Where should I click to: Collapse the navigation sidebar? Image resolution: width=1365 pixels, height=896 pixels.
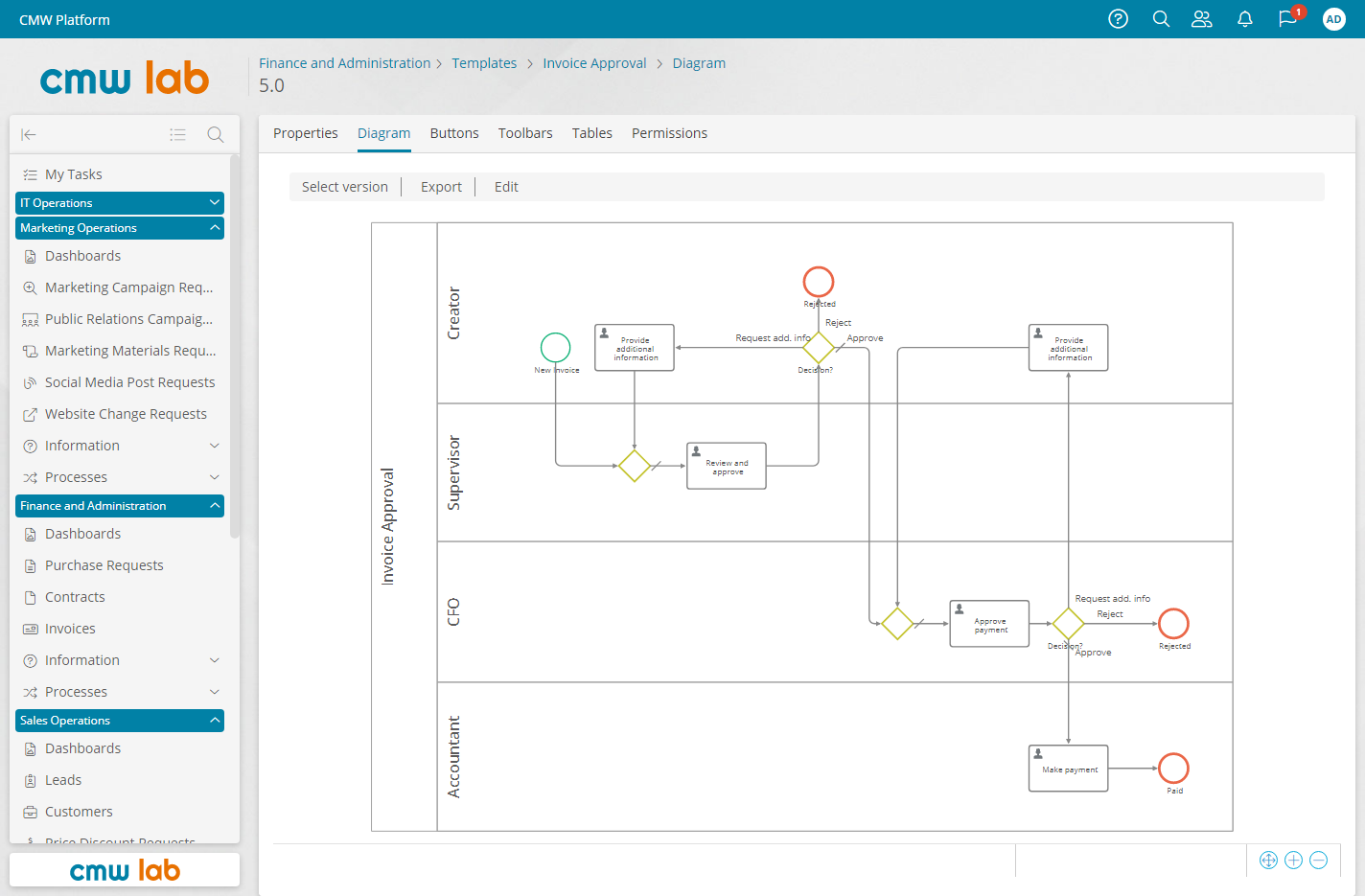pos(29,134)
